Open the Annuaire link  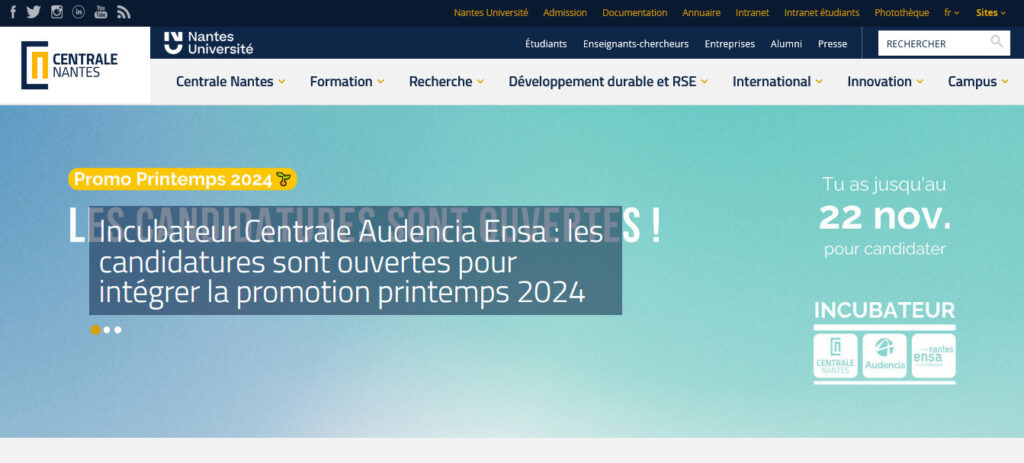click(701, 12)
